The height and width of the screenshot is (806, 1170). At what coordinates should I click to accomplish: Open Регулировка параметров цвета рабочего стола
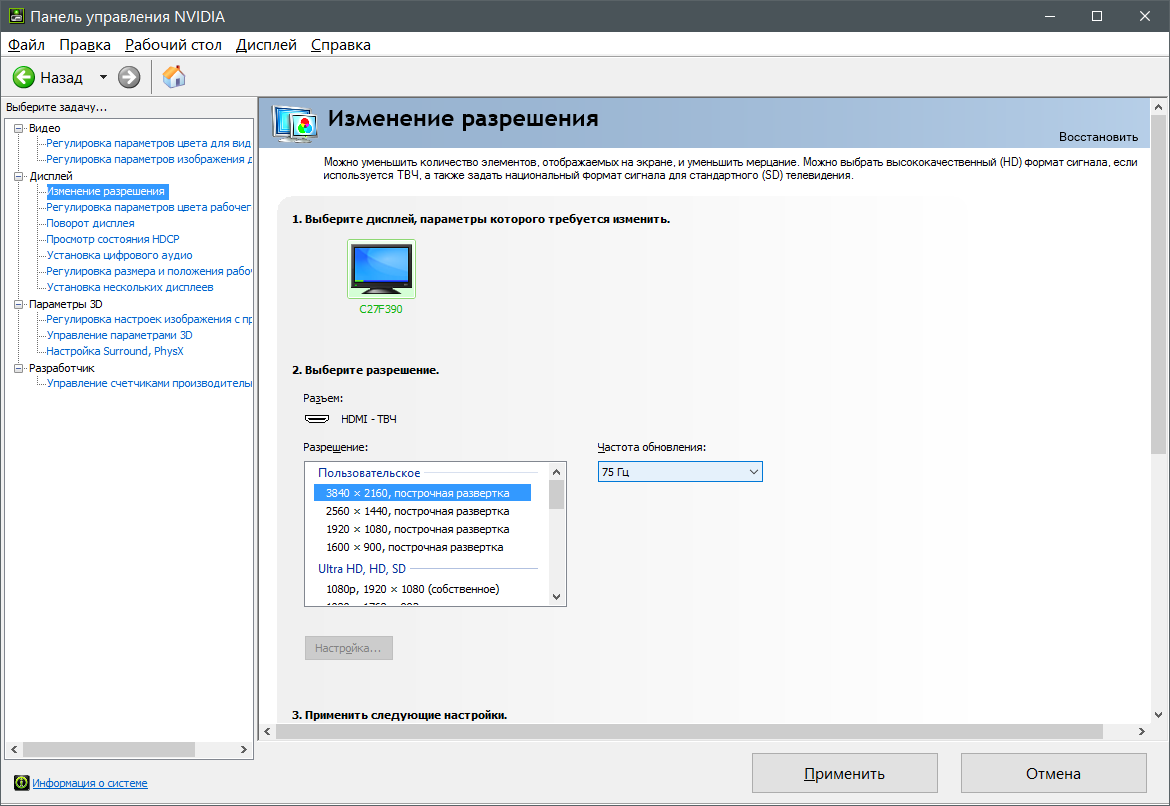148,207
